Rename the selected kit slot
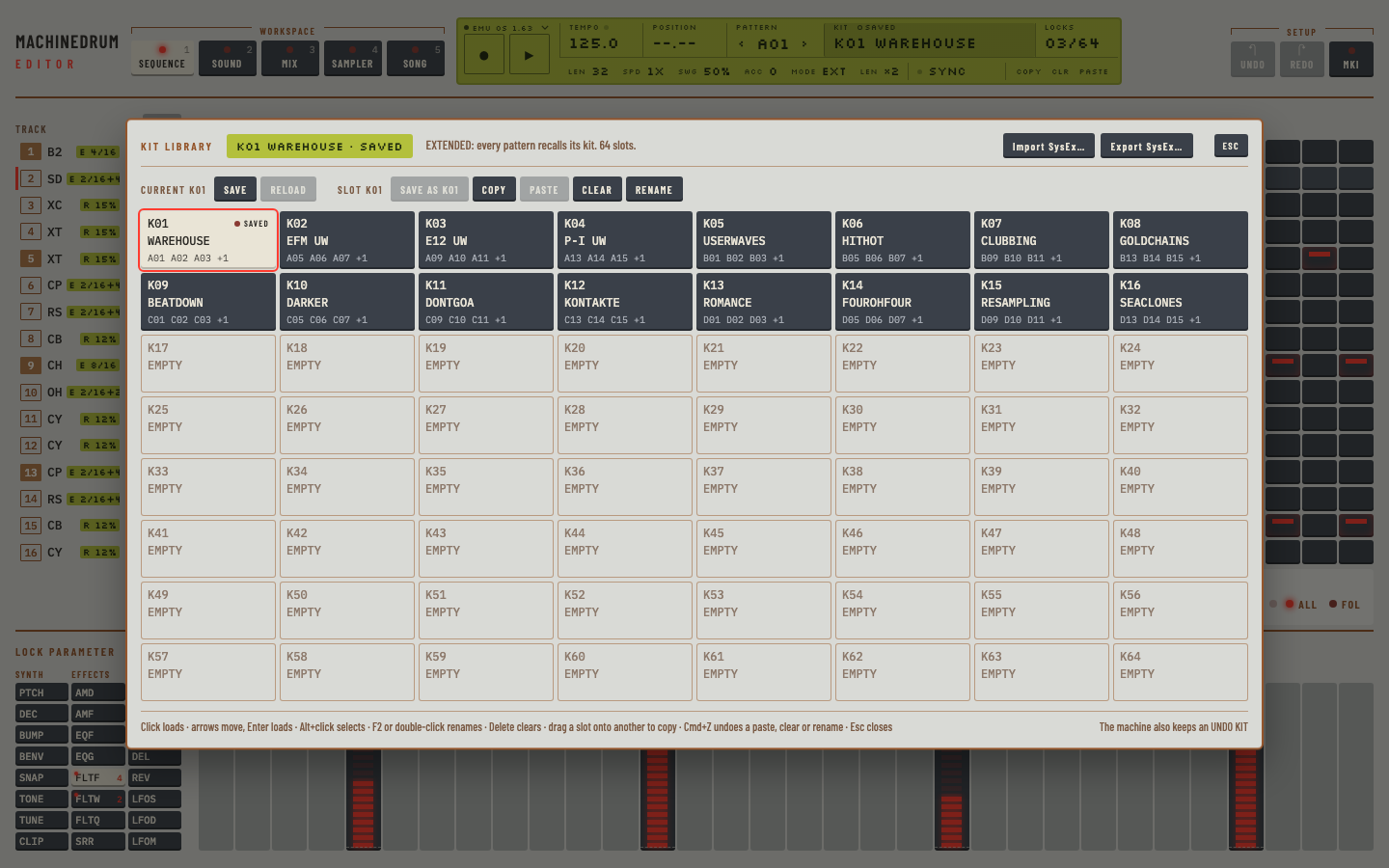1389x868 pixels. click(654, 189)
